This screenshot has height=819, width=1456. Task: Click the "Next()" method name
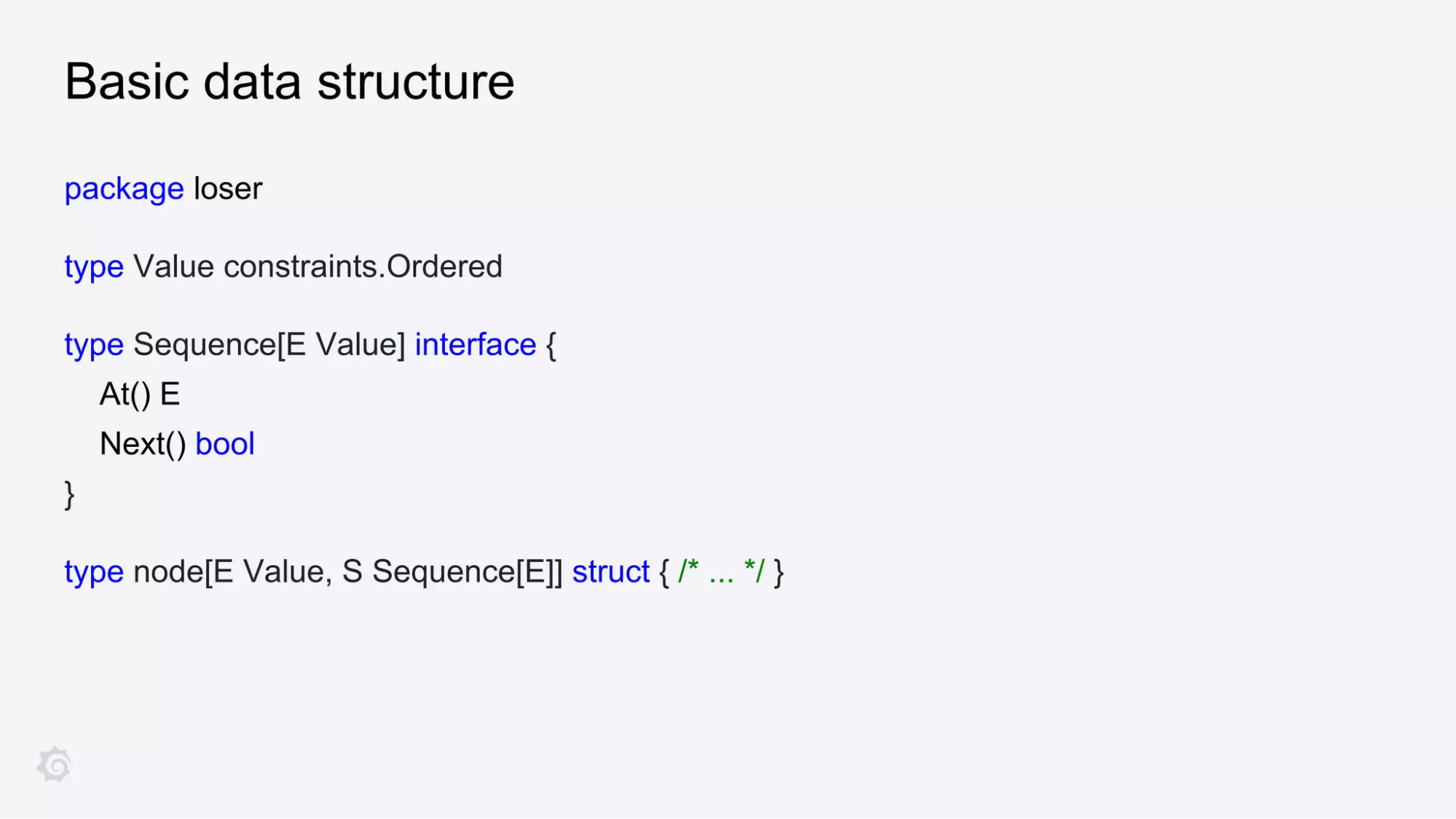pos(143,444)
